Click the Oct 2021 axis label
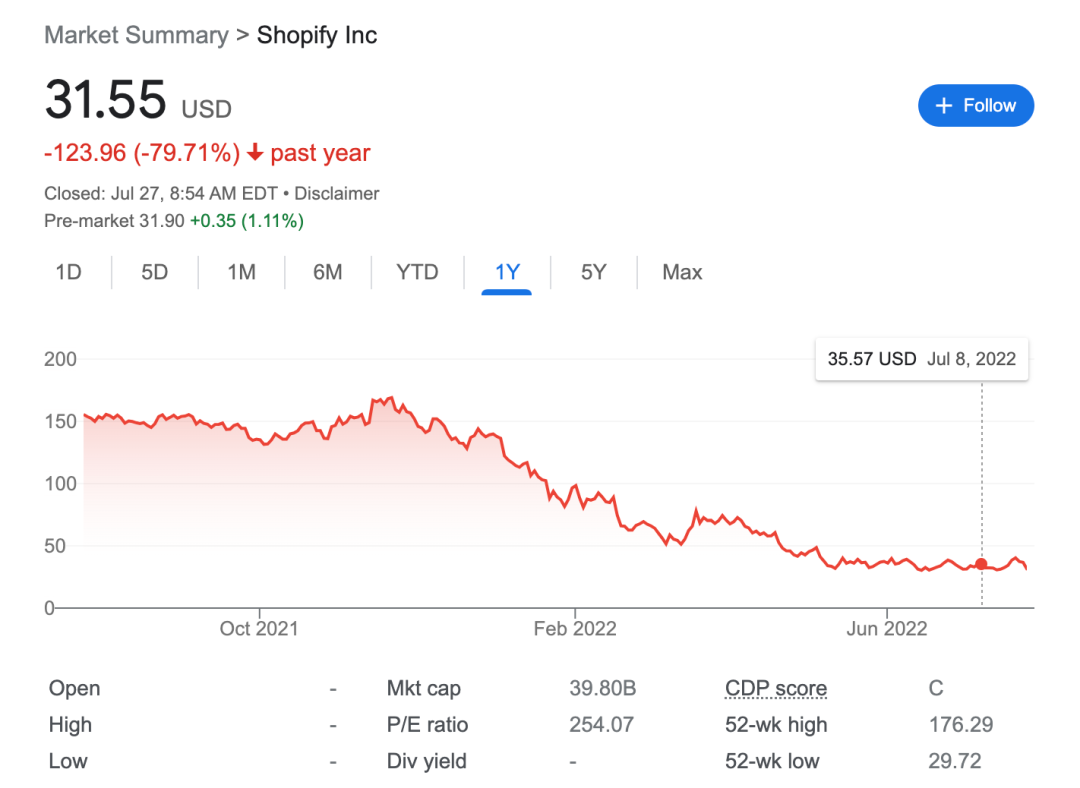Screen dimensions: 1080x788 tap(258, 628)
